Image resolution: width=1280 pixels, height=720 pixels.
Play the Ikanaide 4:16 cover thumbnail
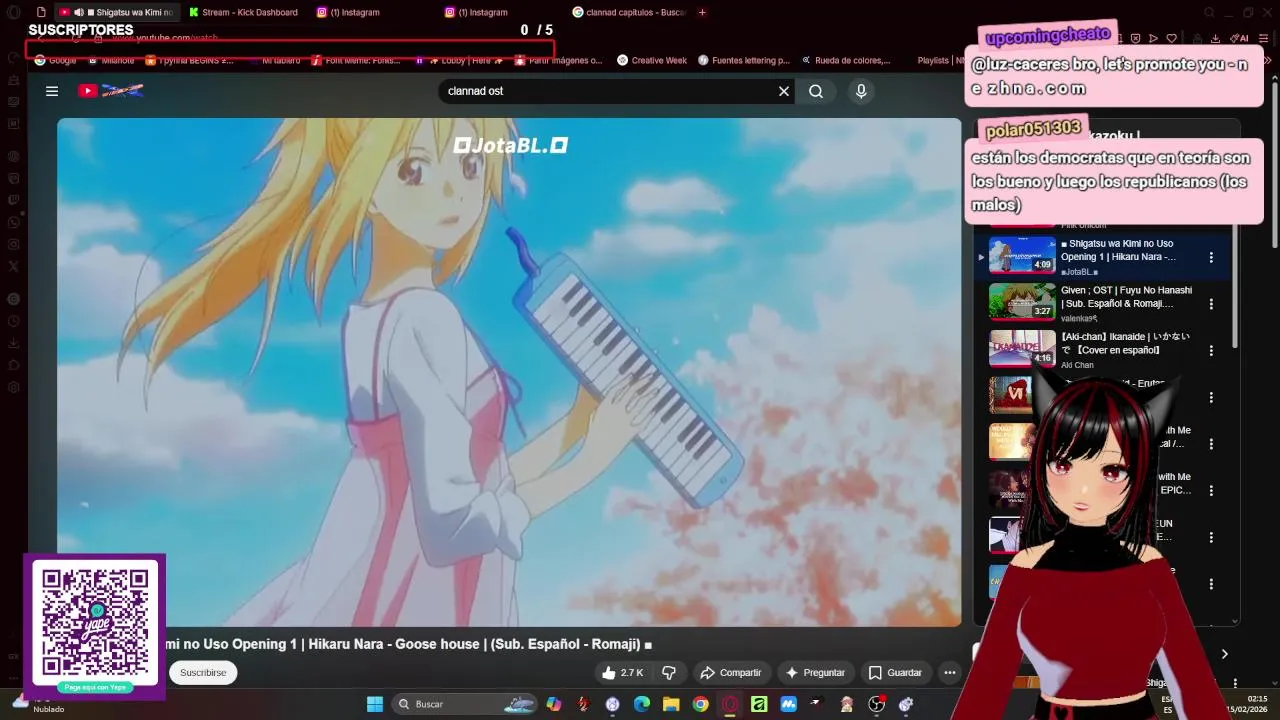[x=1022, y=349]
